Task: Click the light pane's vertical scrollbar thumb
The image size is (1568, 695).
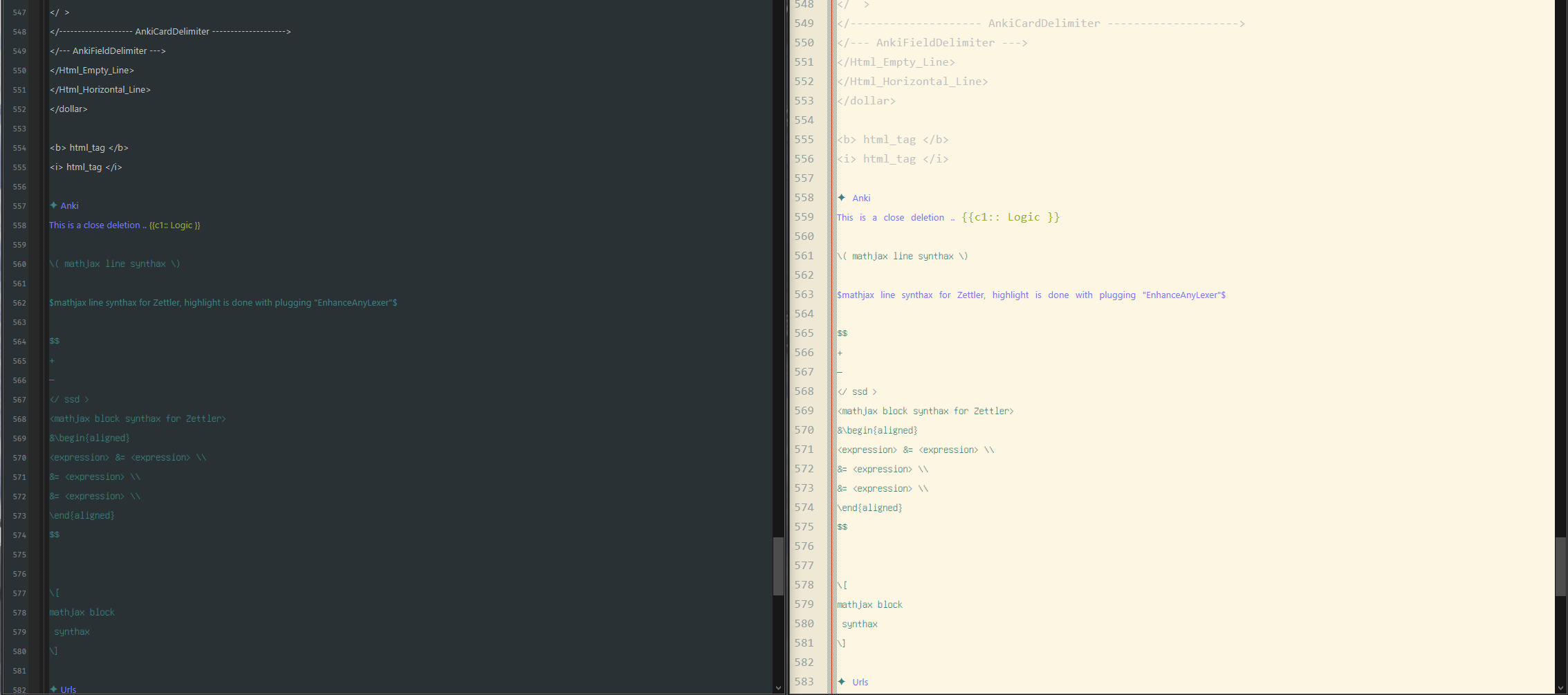Action: [x=1561, y=566]
